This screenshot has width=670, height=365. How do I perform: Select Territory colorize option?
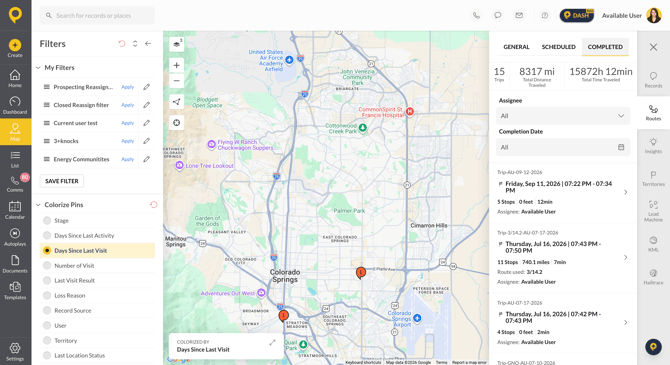[x=97, y=341]
